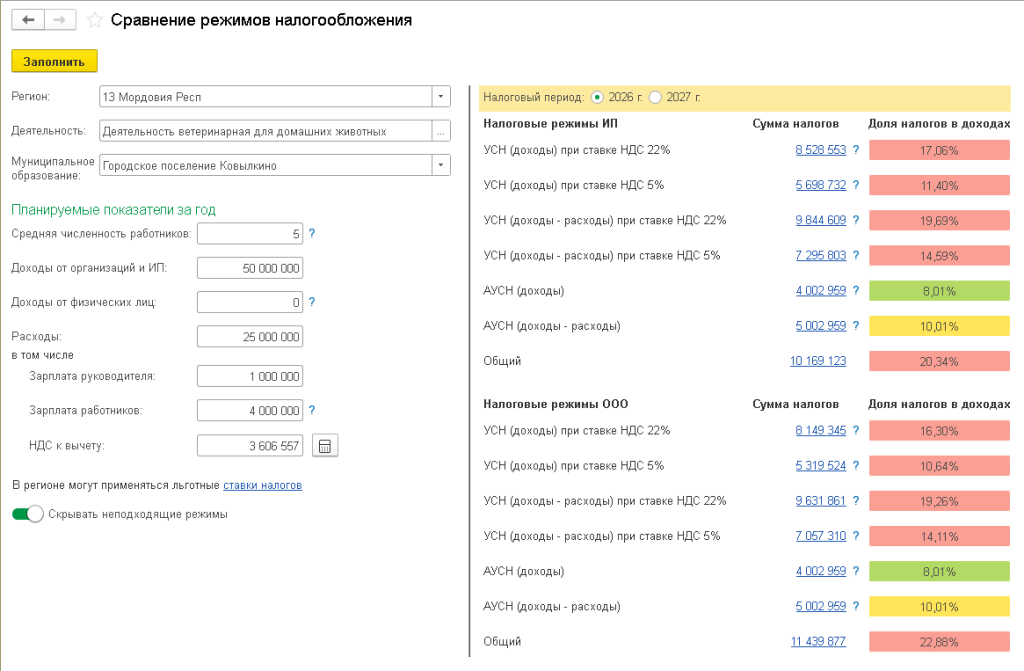Click the back navigation arrow

[x=28, y=20]
